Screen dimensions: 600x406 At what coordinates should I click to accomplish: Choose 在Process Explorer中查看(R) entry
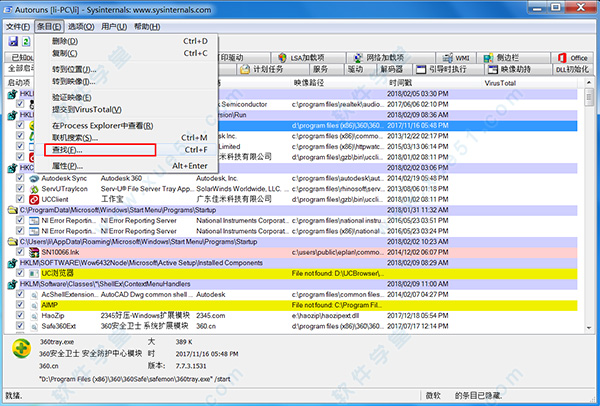coord(126,126)
